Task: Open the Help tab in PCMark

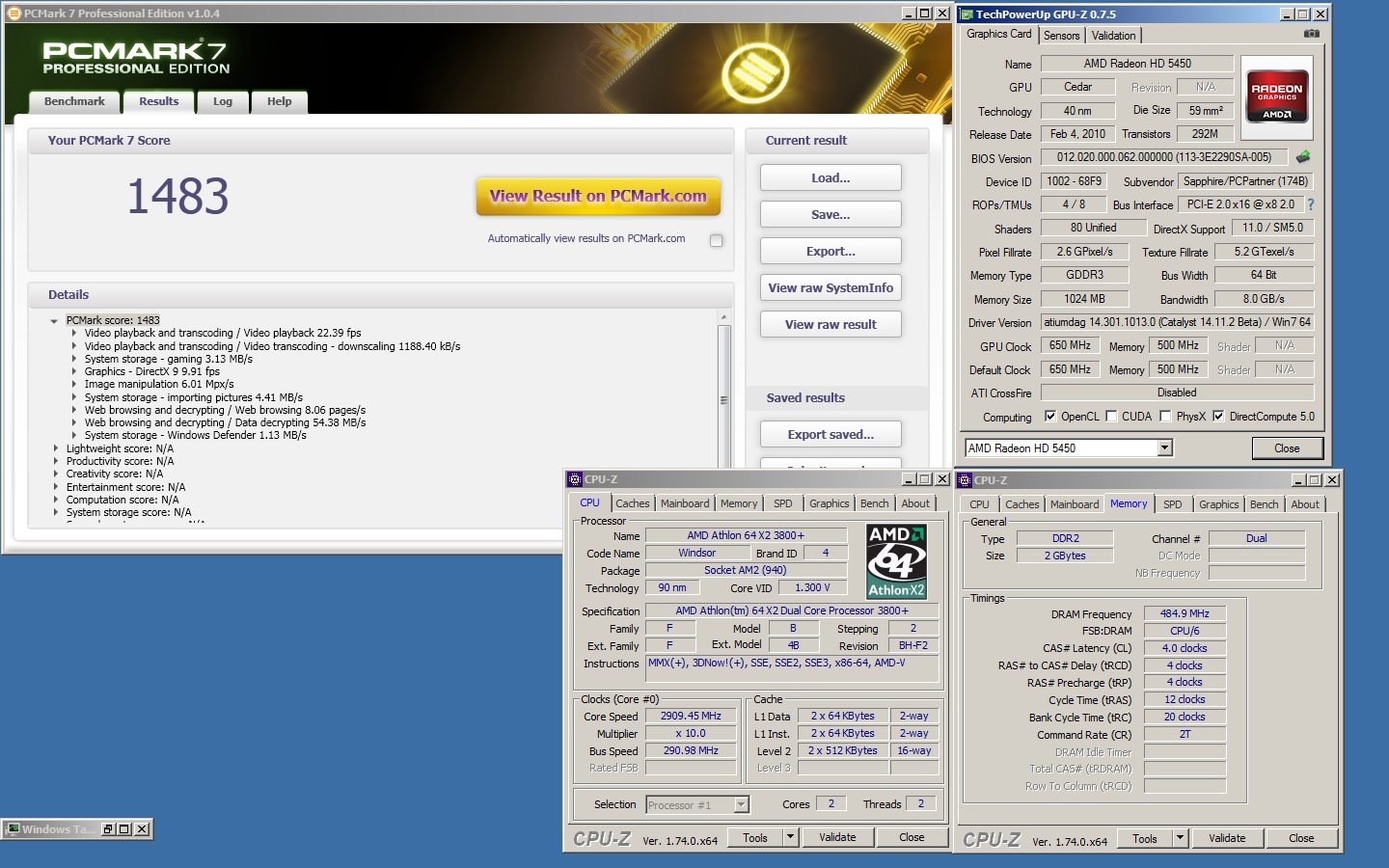Action: click(x=280, y=101)
